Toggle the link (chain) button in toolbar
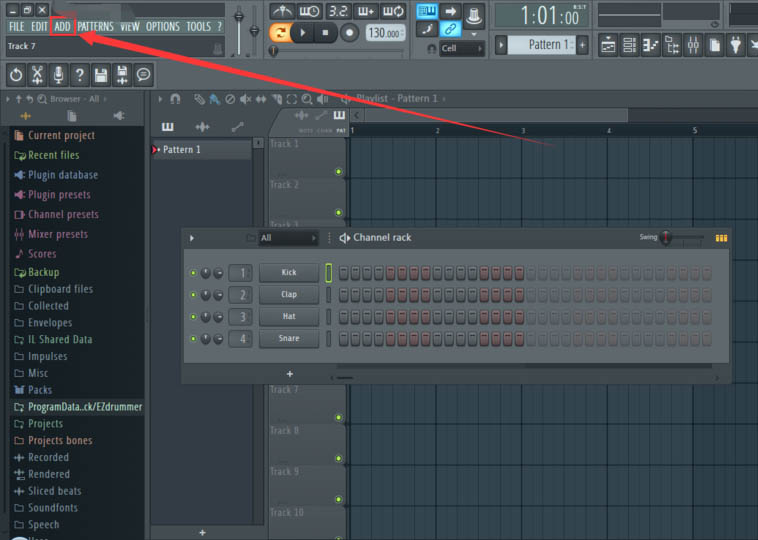Viewport: 758px width, 540px height. click(x=450, y=29)
